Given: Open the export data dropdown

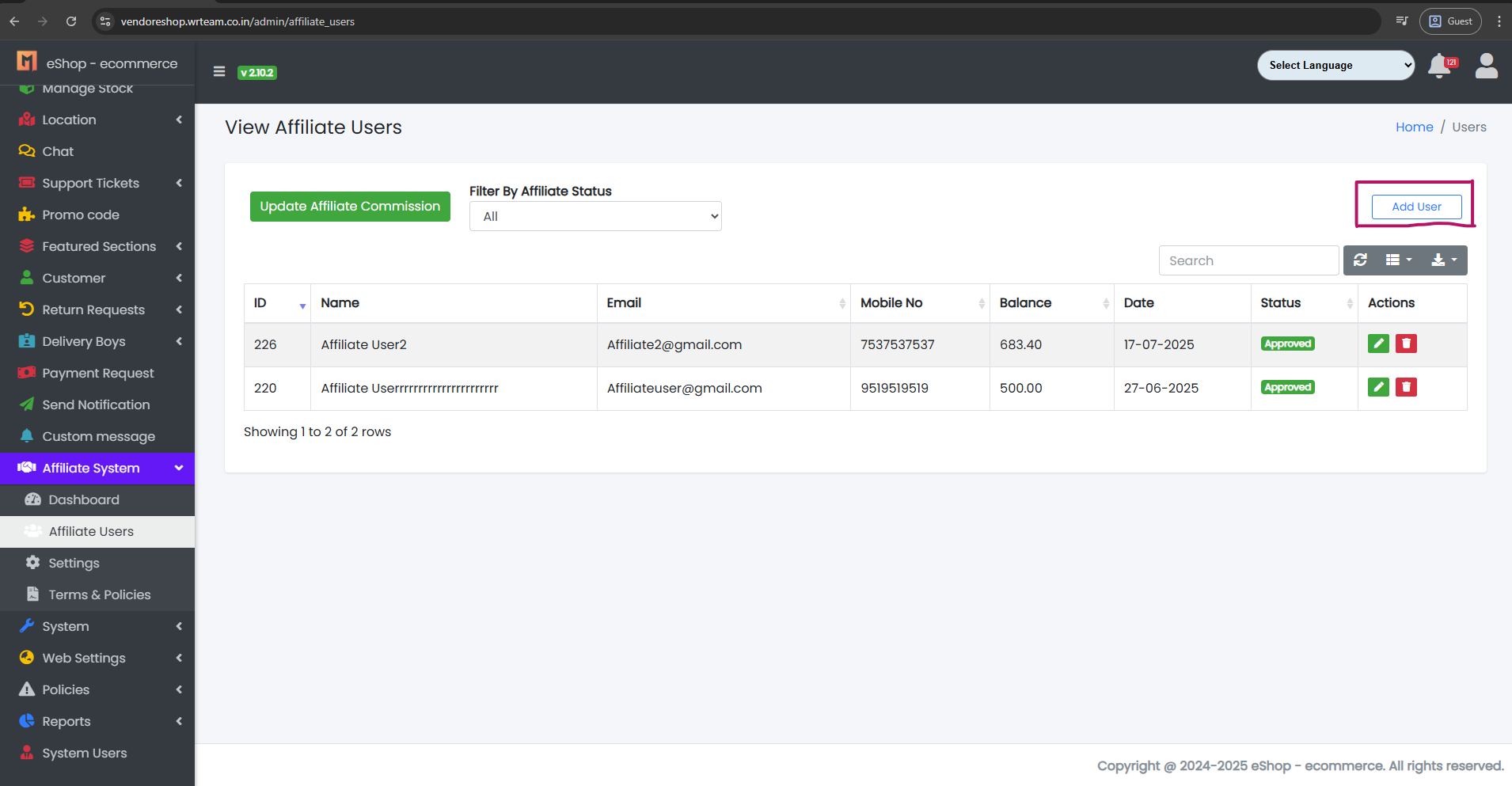Looking at the screenshot, I should click(1444, 260).
